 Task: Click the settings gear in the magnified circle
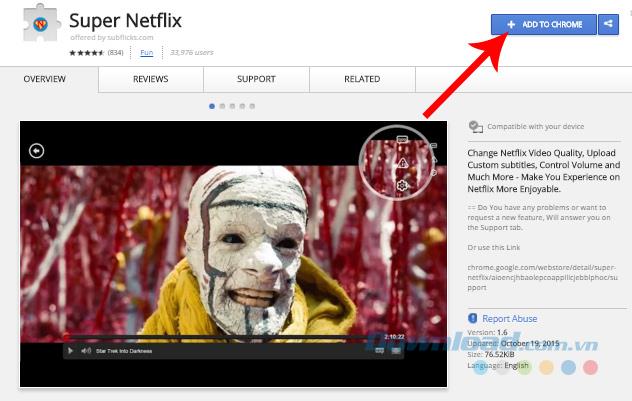tap(402, 185)
